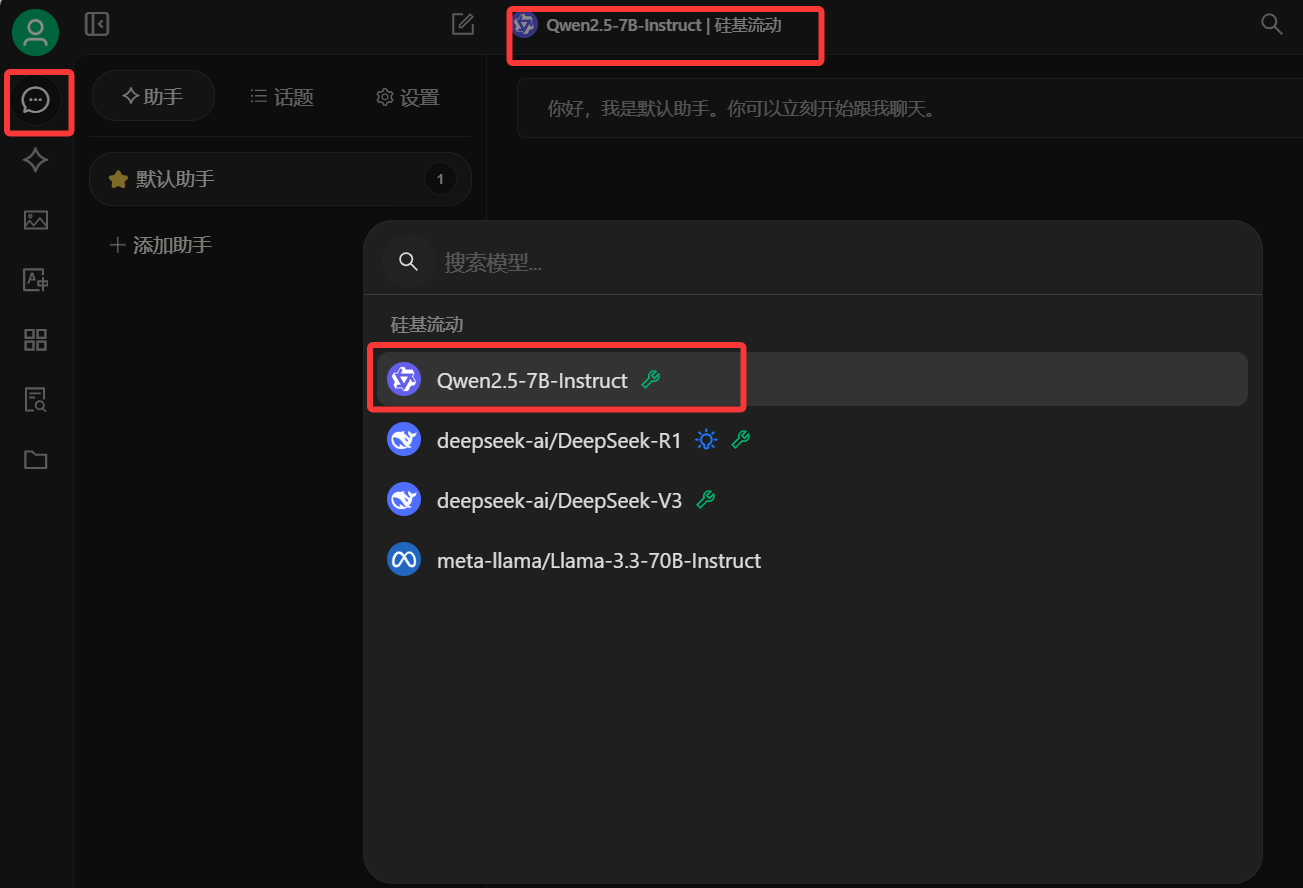Open the mini apps grid icon
Viewport: 1303px width, 888px height.
(36, 340)
